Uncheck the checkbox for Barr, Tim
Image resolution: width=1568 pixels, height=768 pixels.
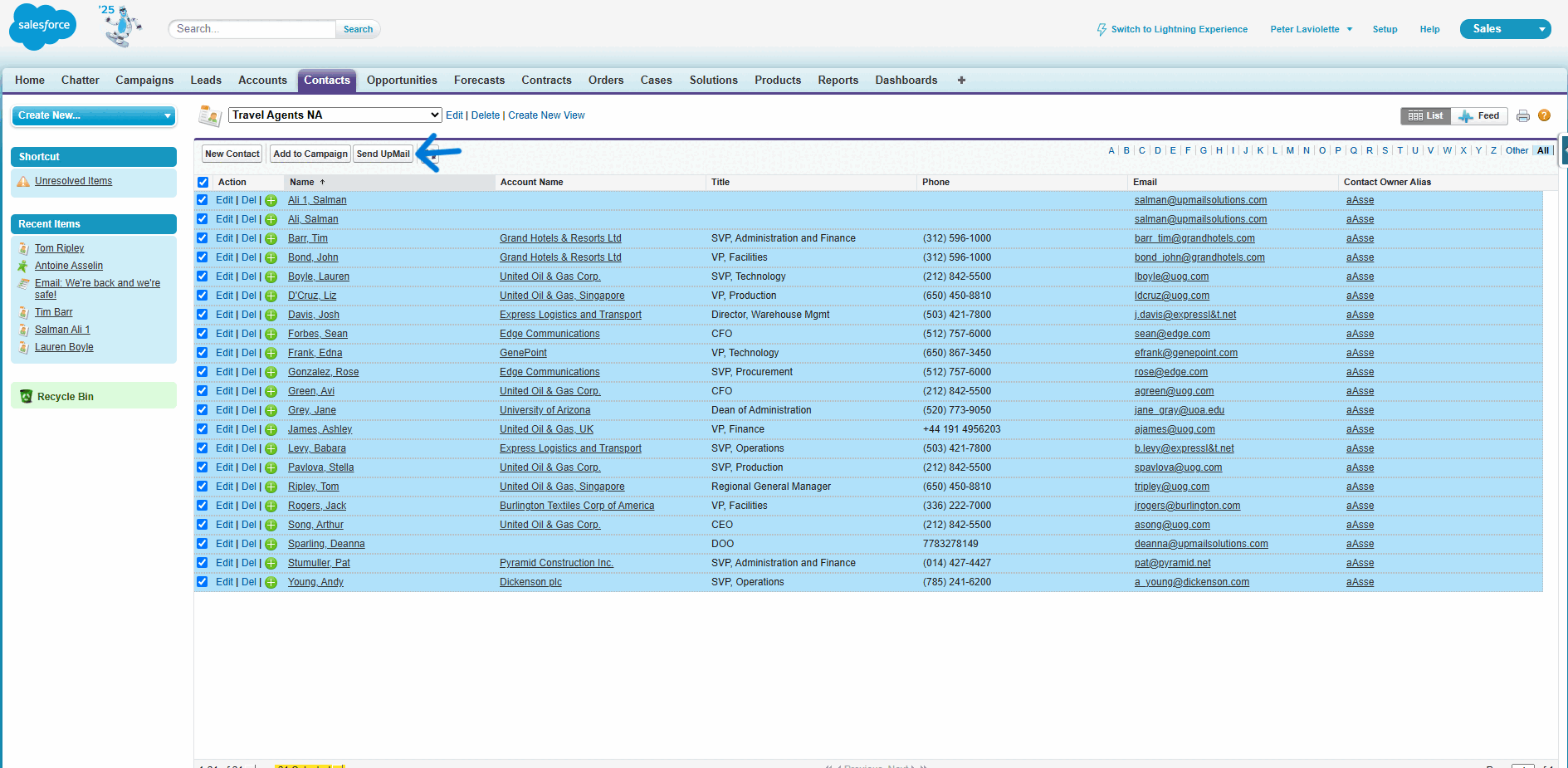click(x=203, y=238)
